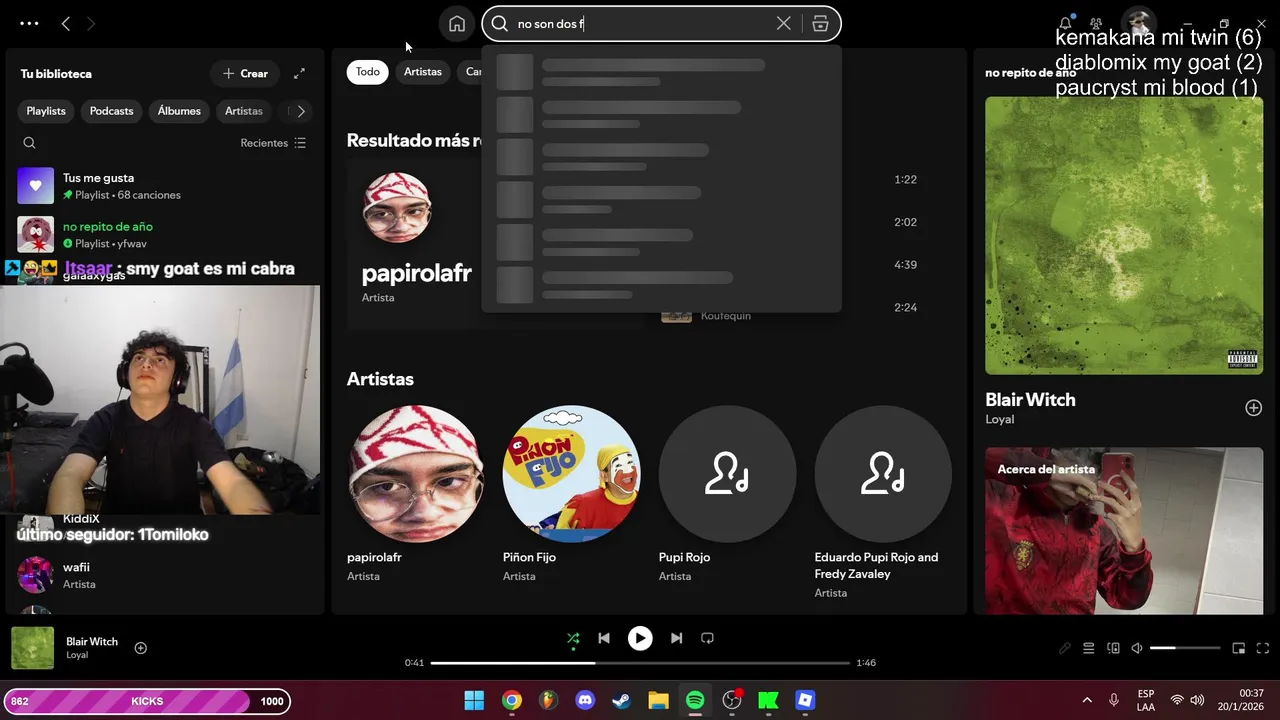Viewport: 1280px width, 720px height.
Task: Enter full screen mode
Action: click(1262, 648)
